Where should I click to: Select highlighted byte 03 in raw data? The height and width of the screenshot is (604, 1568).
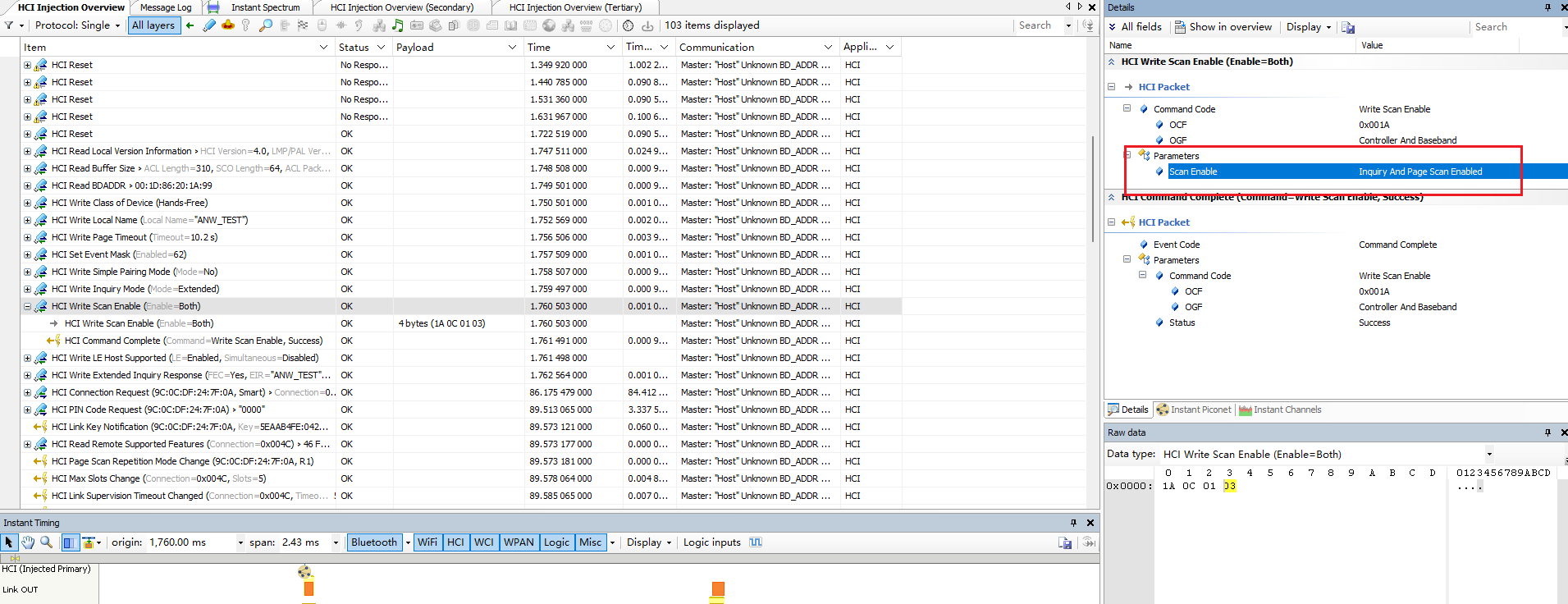point(1229,486)
